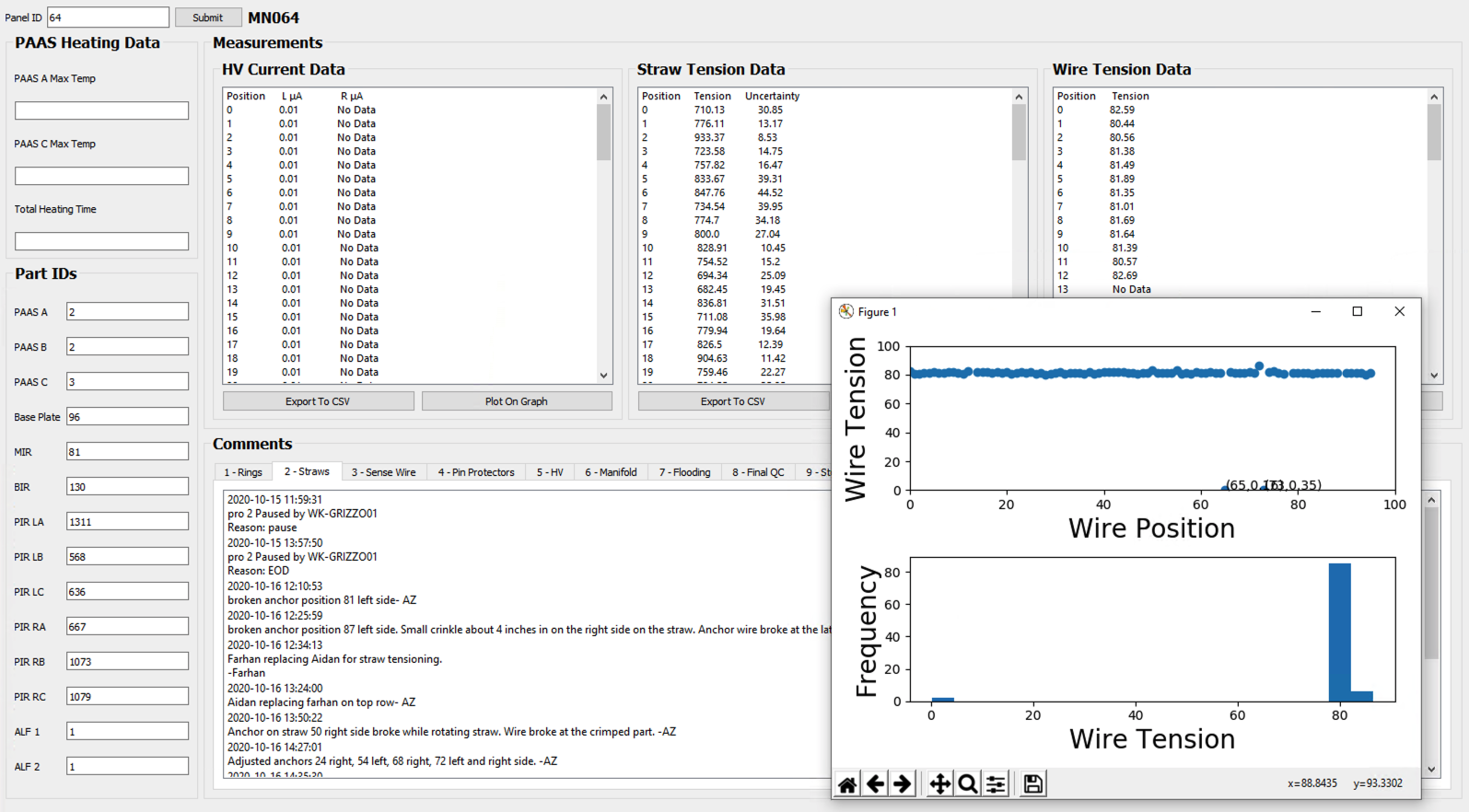Select the Pan axes tool
The width and height of the screenshot is (1469, 812).
point(939,783)
